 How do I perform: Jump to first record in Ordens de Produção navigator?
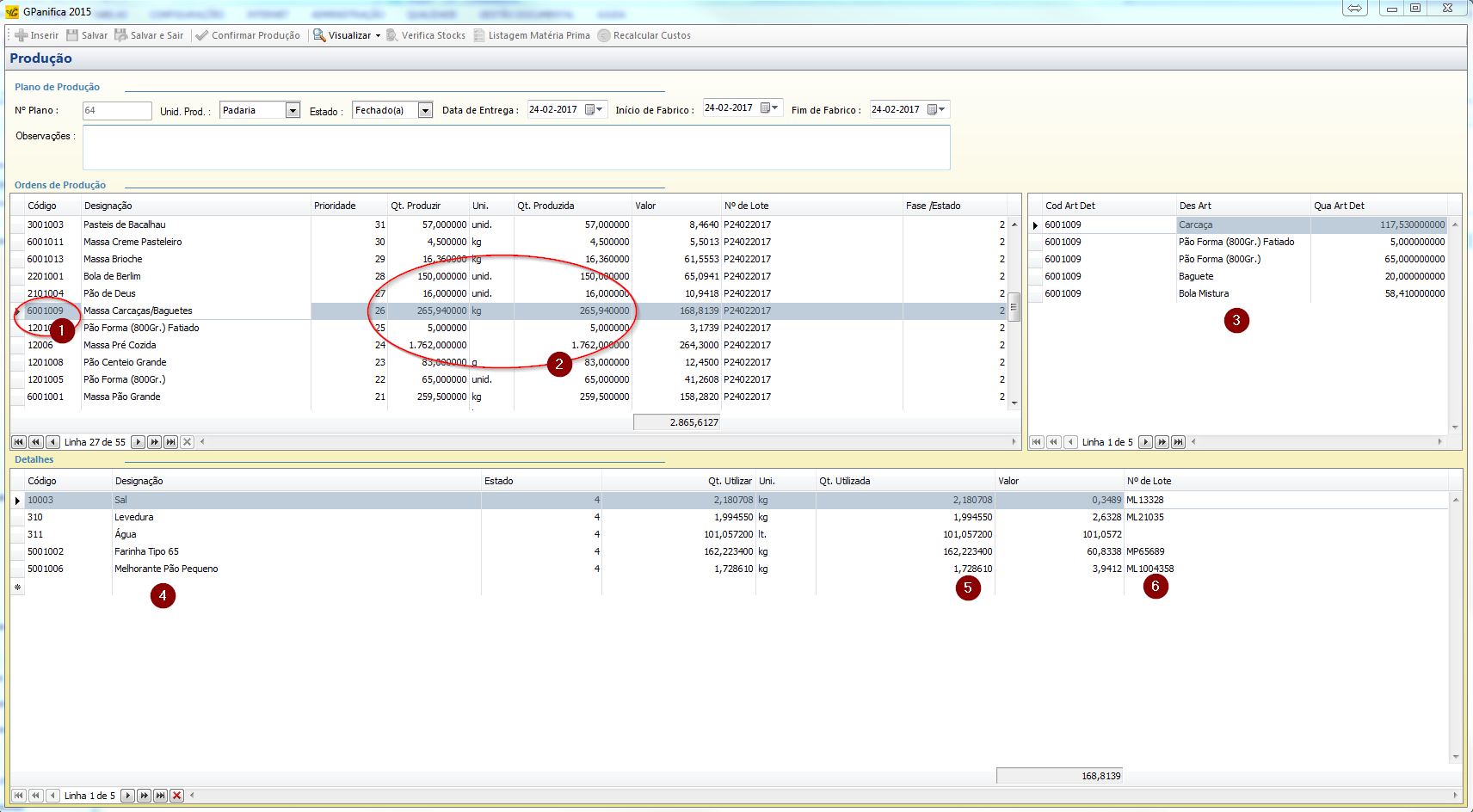[18, 442]
